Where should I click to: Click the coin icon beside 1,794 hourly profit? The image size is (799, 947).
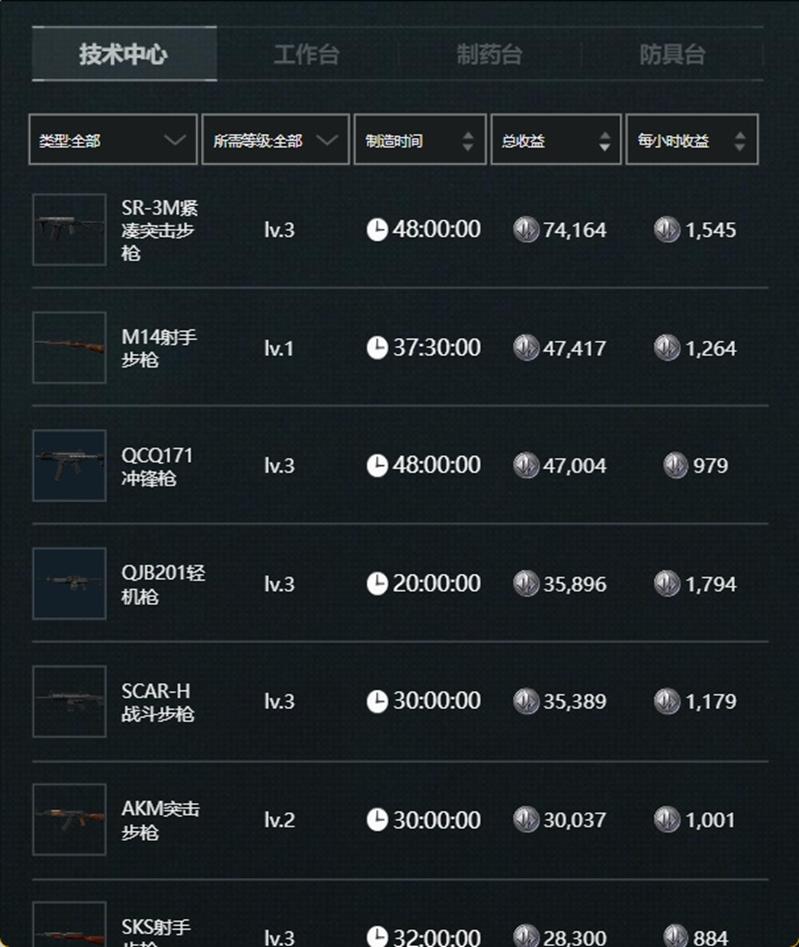(x=666, y=583)
